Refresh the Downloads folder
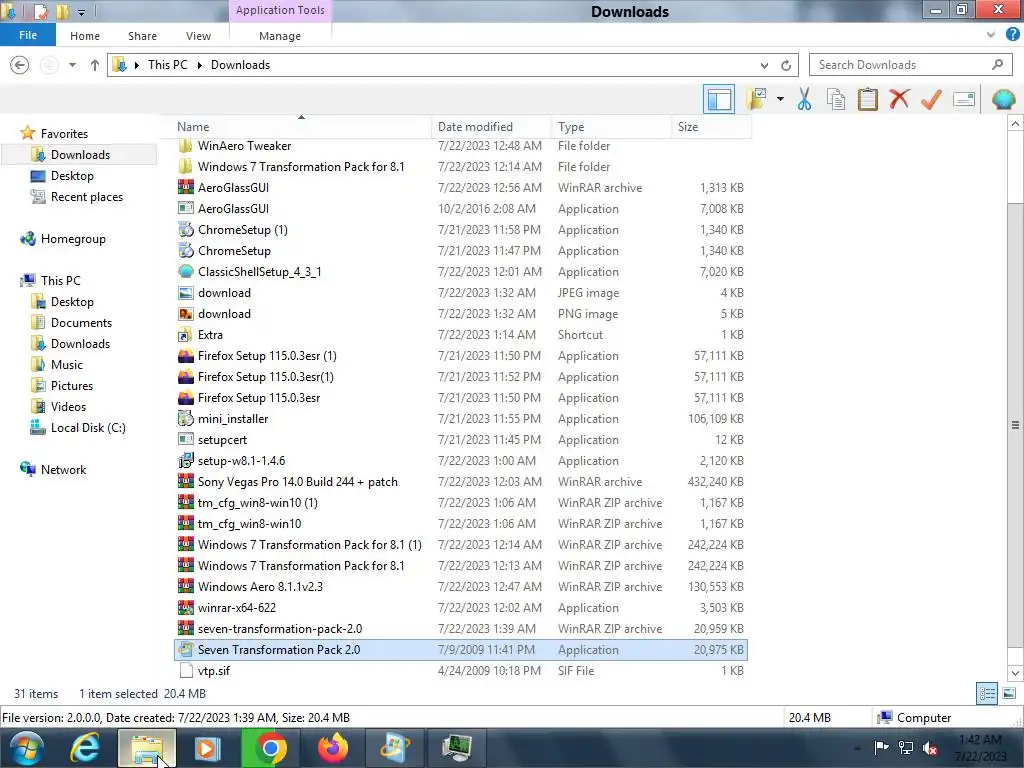 786,65
